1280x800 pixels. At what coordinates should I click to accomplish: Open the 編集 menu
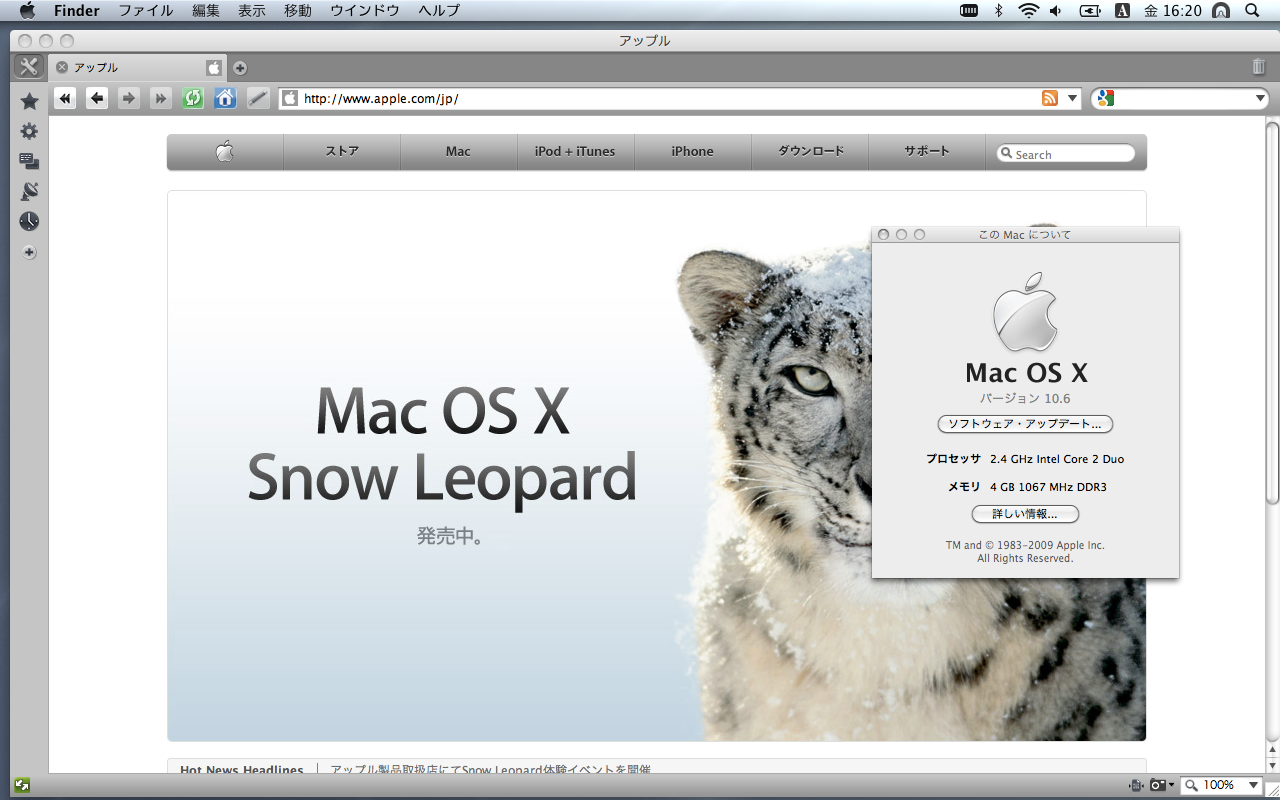(206, 11)
